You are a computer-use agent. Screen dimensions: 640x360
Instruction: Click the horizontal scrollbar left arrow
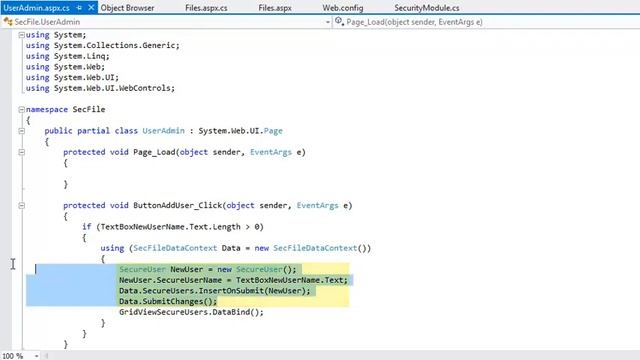click(x=46, y=356)
